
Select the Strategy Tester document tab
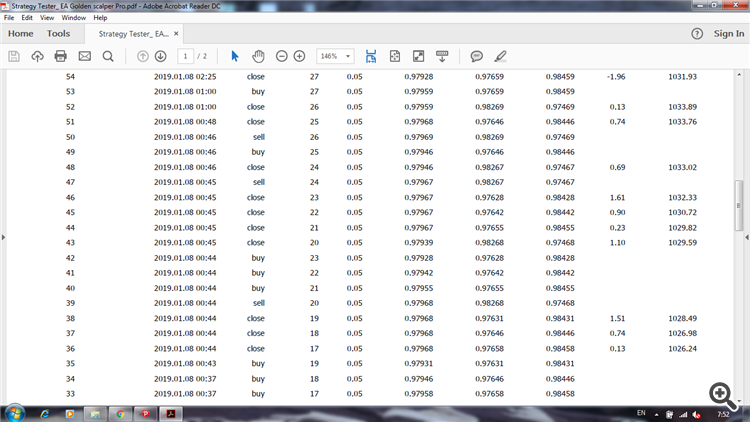[x=133, y=34]
